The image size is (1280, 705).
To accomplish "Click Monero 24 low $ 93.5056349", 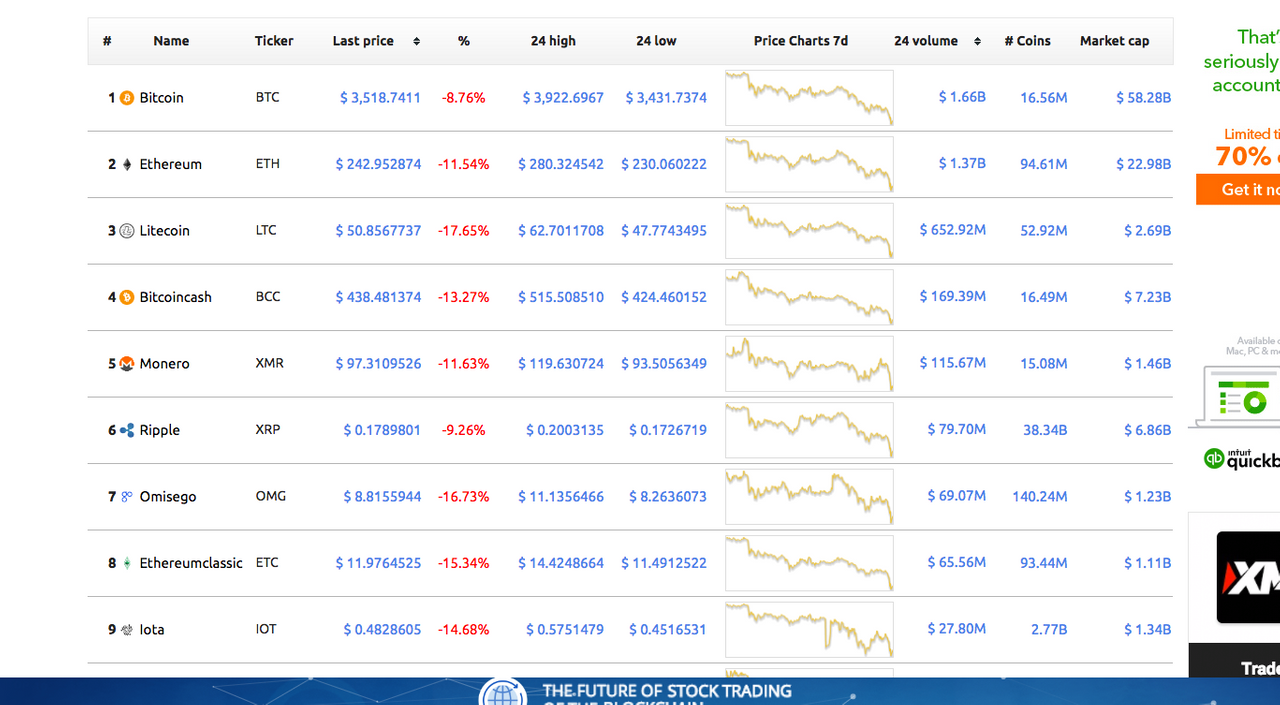I will coord(664,364).
